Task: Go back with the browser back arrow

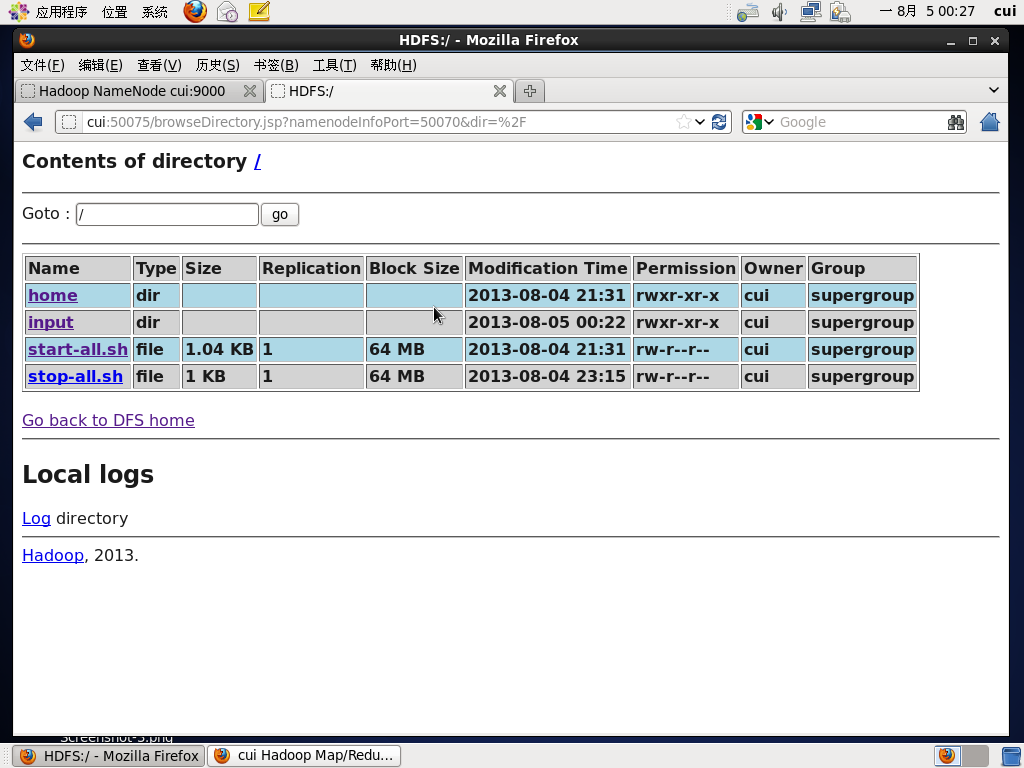Action: click(x=33, y=122)
